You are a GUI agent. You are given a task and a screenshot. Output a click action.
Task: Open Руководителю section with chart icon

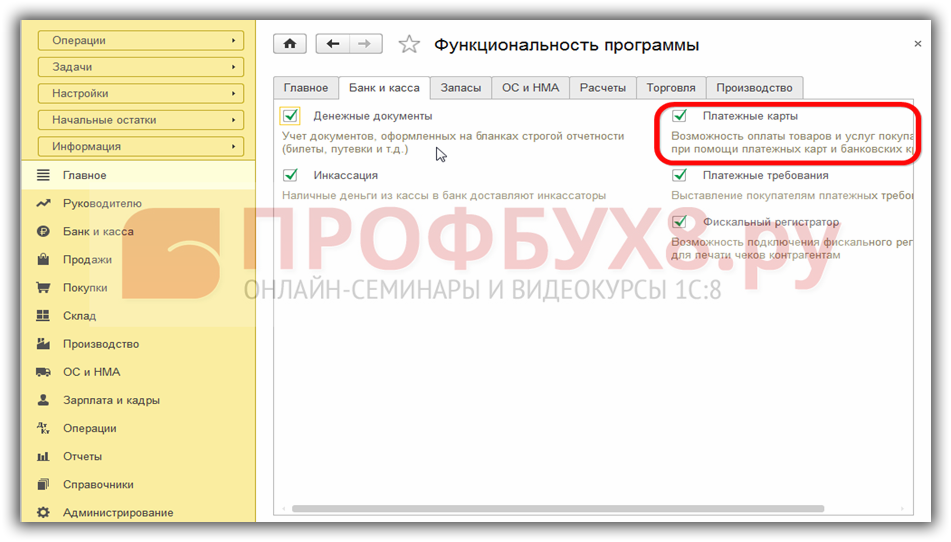101,204
